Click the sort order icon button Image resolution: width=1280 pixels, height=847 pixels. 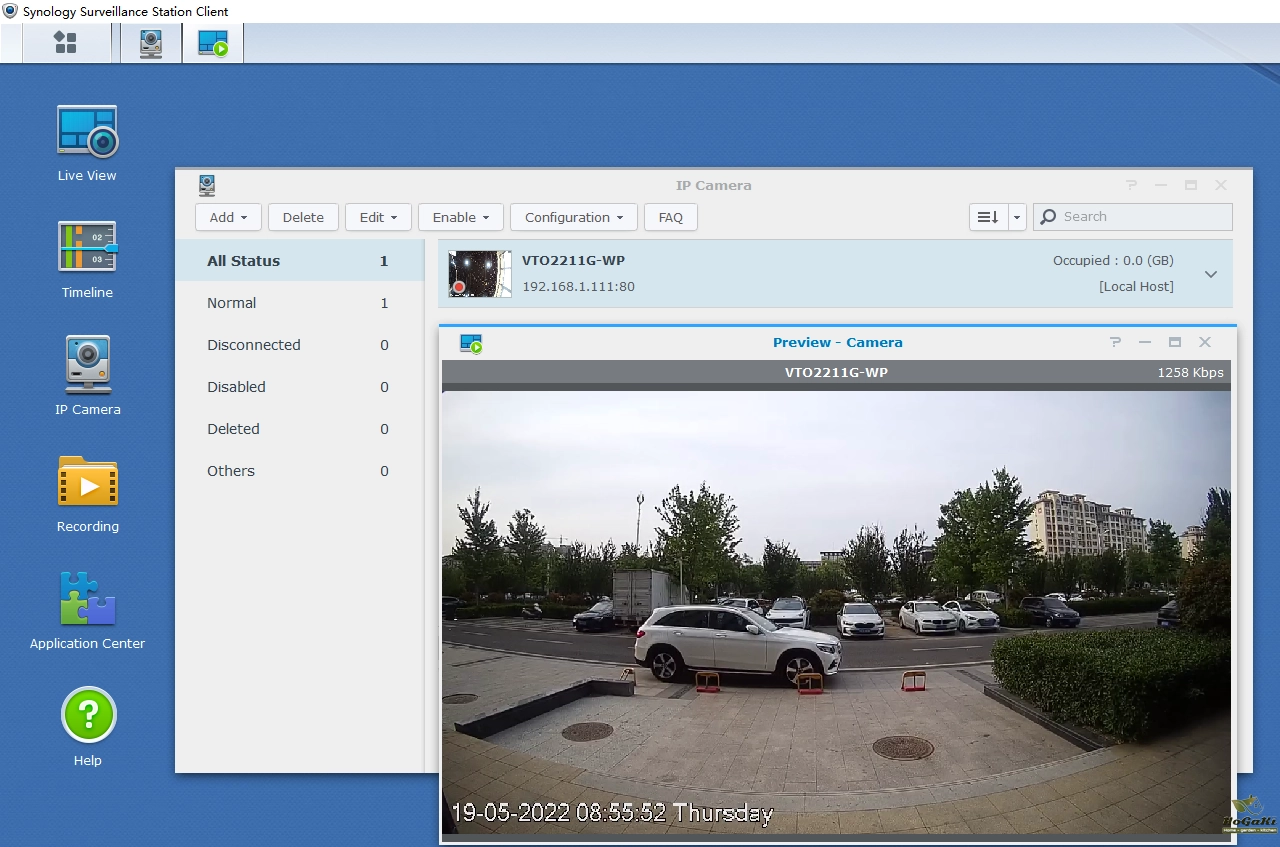(988, 217)
